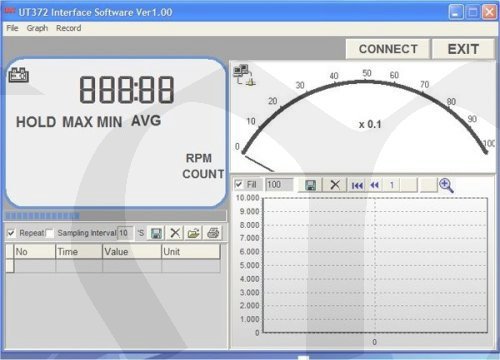Go to the previous graph page with the rewind icon
This screenshot has height=360, width=500.
(x=374, y=185)
